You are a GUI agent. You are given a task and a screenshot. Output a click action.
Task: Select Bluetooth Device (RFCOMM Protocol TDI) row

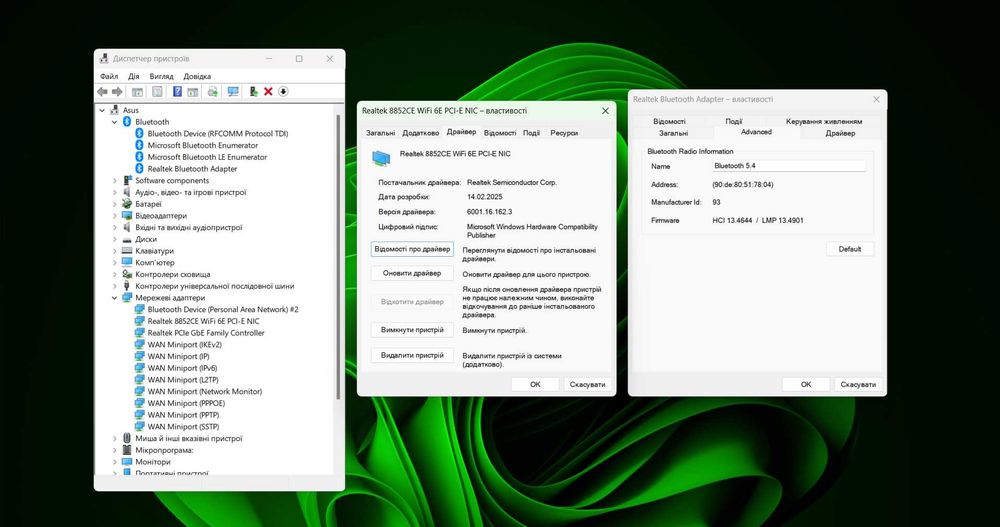tap(217, 134)
